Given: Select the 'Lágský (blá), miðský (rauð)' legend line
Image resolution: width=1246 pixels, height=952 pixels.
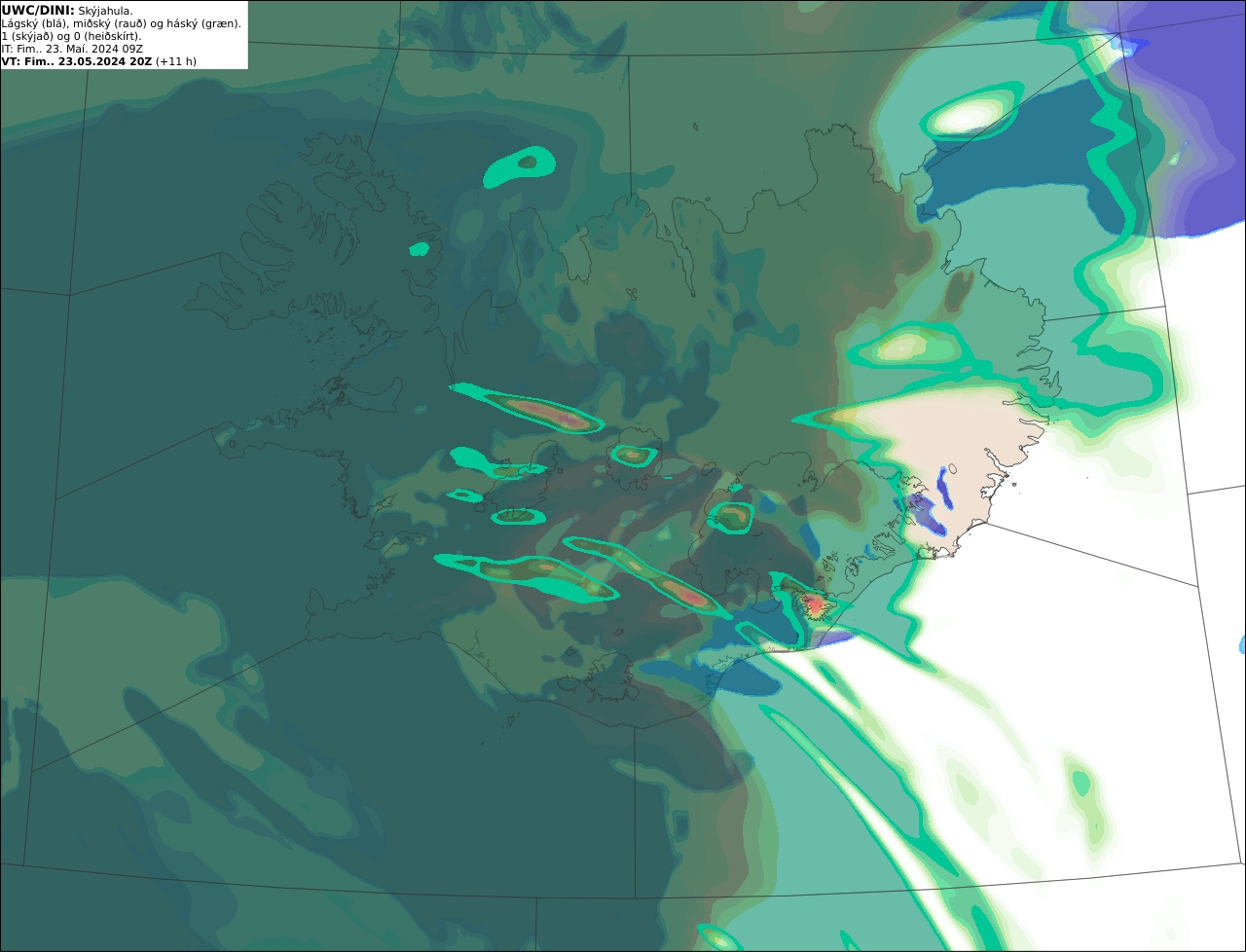Looking at the screenshot, I should tap(122, 23).
